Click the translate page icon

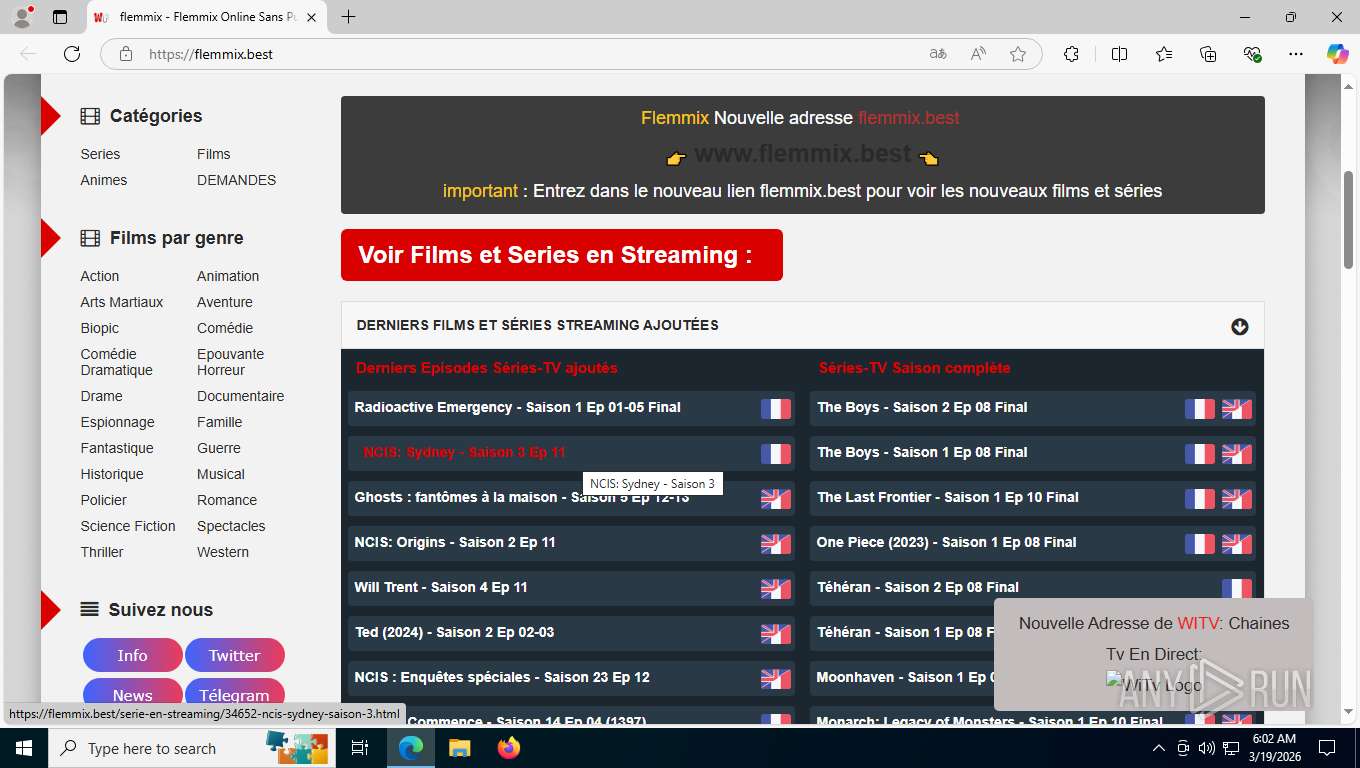(x=938, y=54)
